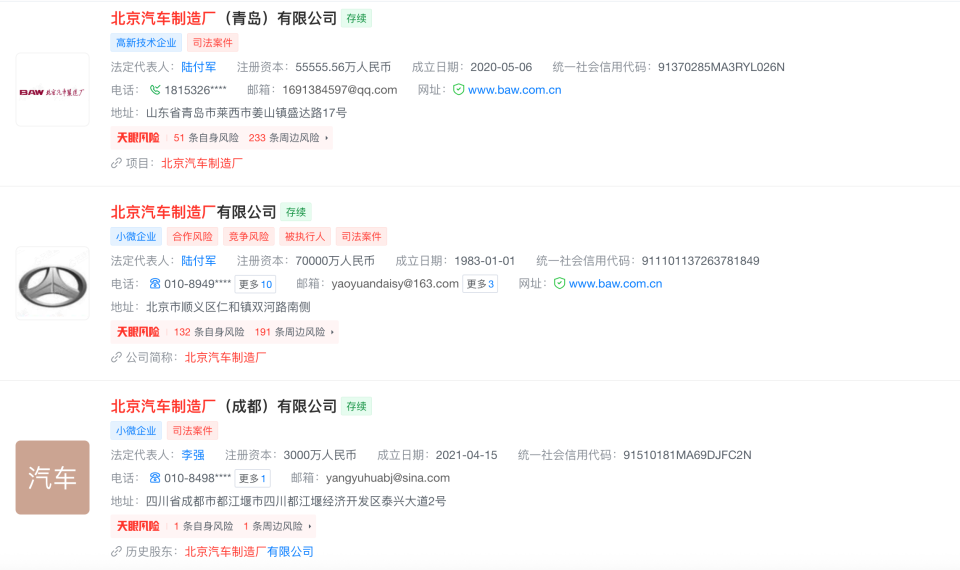Open 北京汽车制造厂（青岛）有限公司 company page
The width and height of the screenshot is (960, 570).
click(x=223, y=18)
